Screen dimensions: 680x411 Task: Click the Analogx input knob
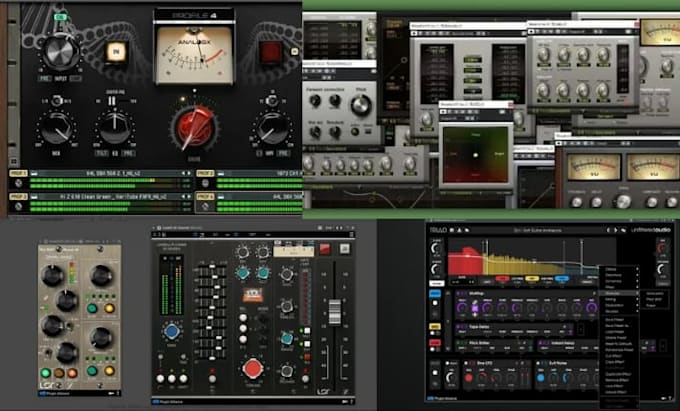pos(60,52)
